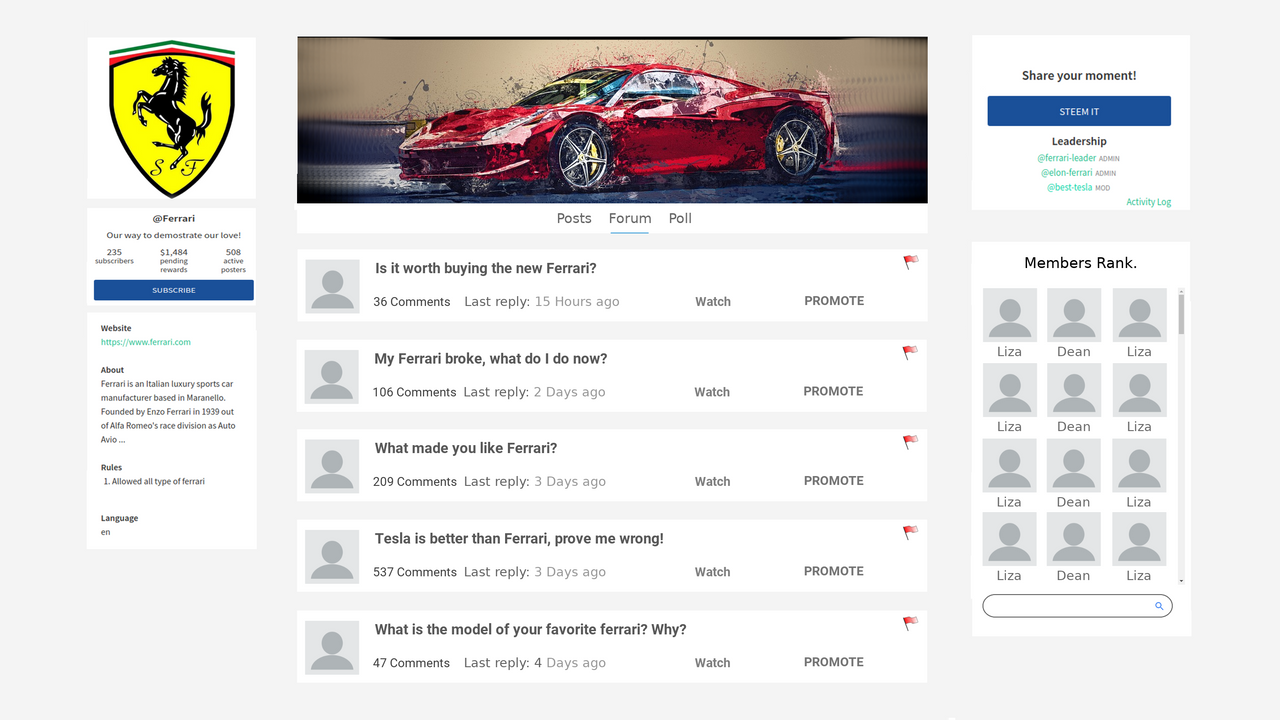
Task: Flag the "model of your favorite ferrari" thread
Action: click(x=910, y=623)
